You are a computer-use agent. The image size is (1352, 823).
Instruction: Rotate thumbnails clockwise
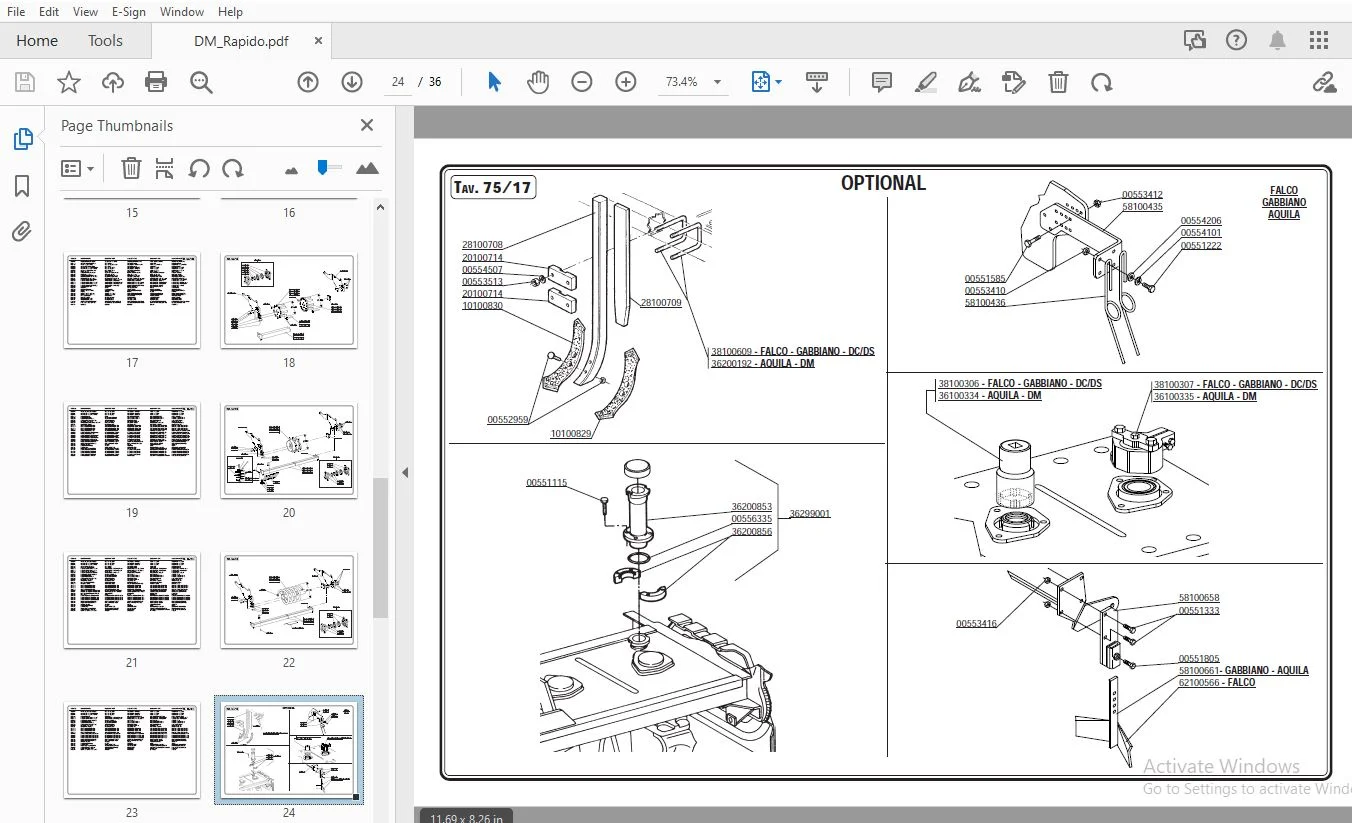[x=233, y=168]
